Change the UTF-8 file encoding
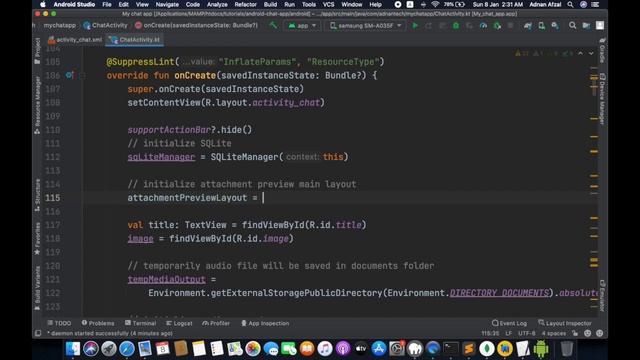 [x=527, y=333]
